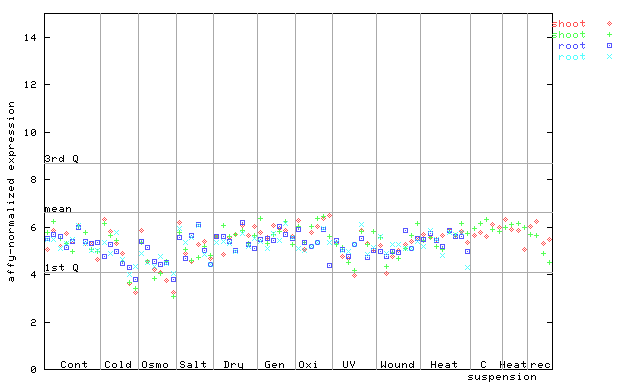Click the '3rd Q' line label
The height and width of the screenshot is (384, 640).
click(x=61, y=158)
